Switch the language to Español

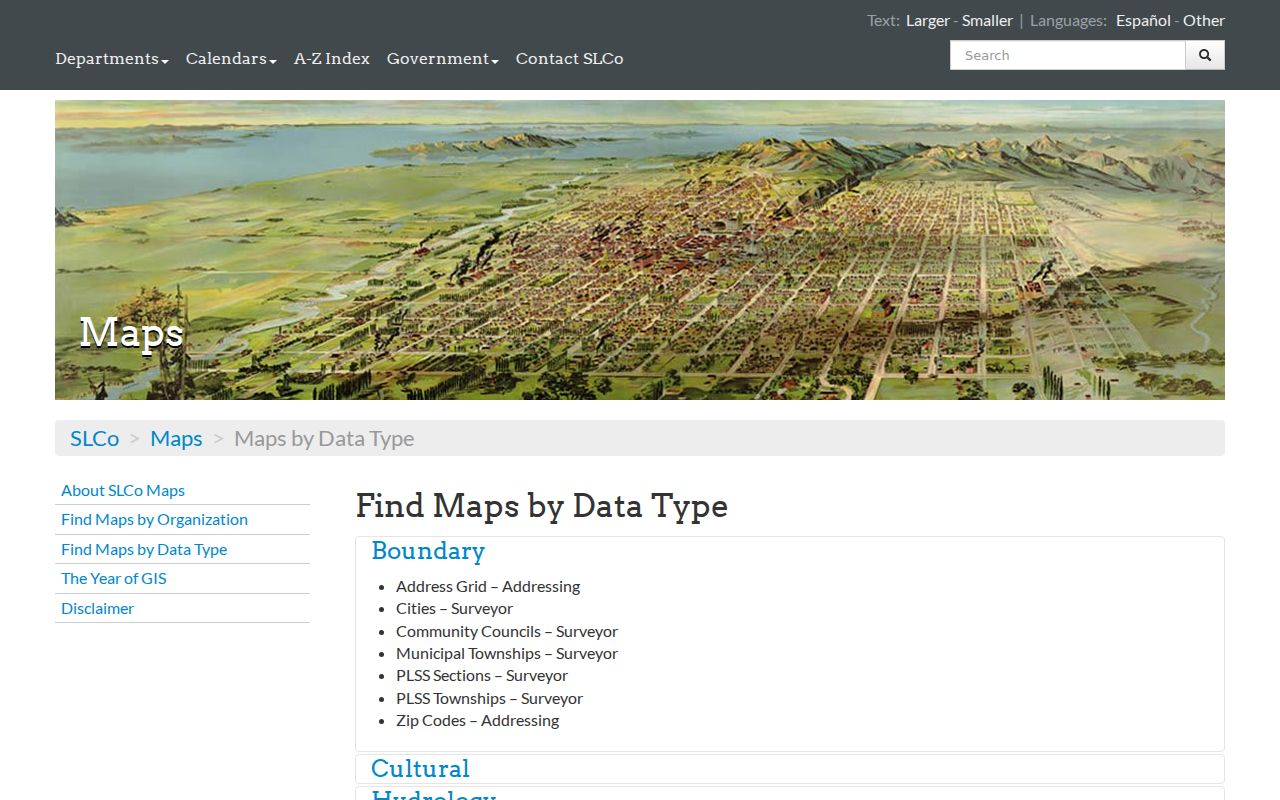pos(1144,20)
